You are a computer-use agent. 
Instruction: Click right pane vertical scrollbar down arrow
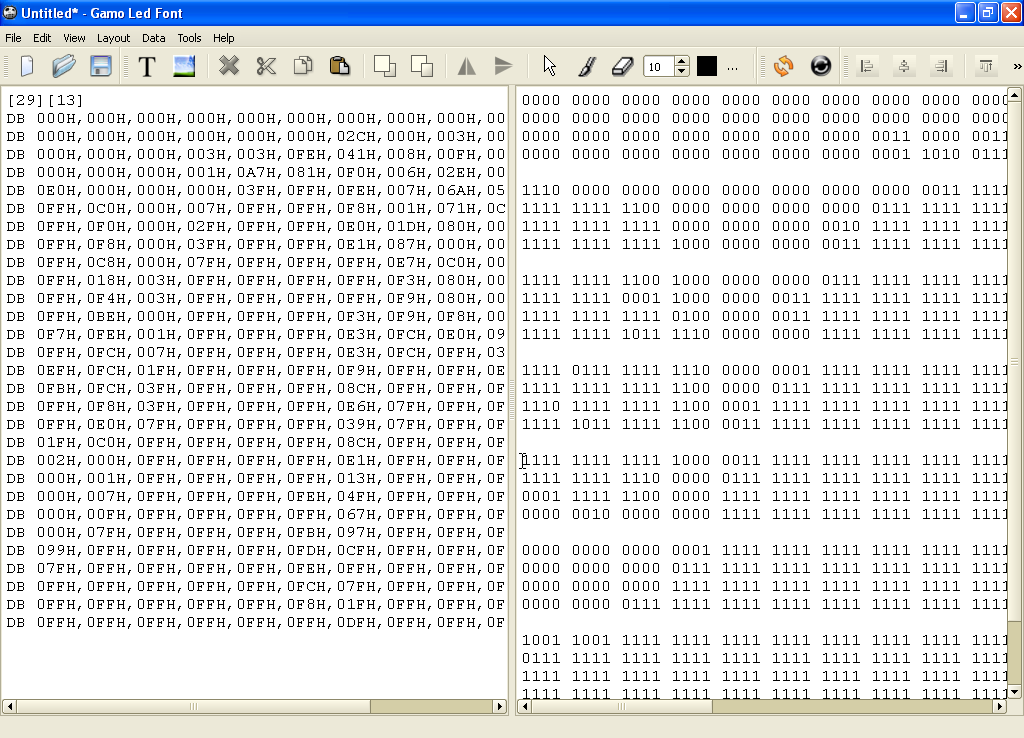click(1014, 692)
